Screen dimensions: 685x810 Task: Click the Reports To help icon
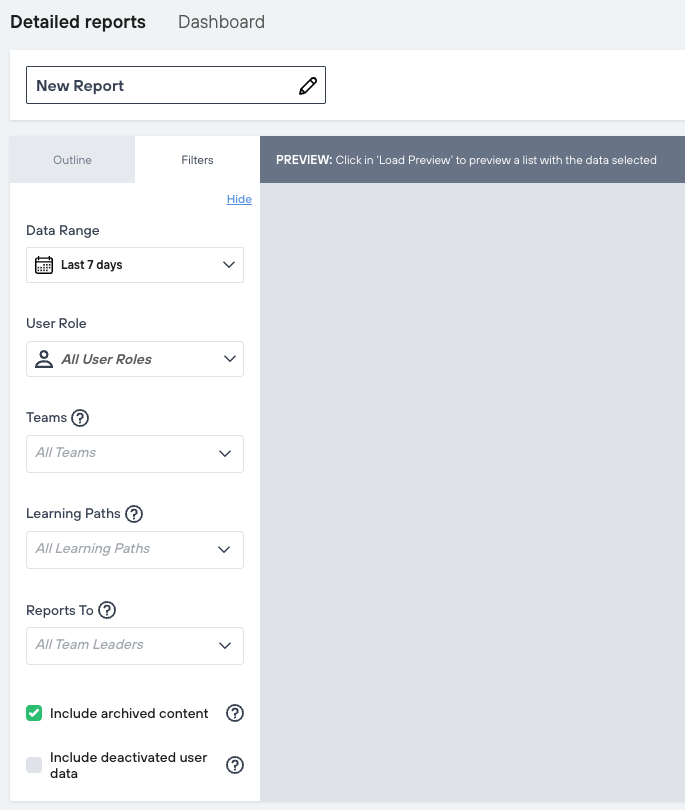pyautogui.click(x=107, y=610)
